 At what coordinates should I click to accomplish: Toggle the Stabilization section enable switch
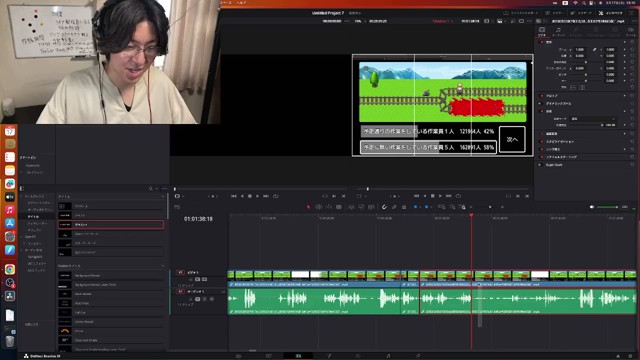(542, 141)
